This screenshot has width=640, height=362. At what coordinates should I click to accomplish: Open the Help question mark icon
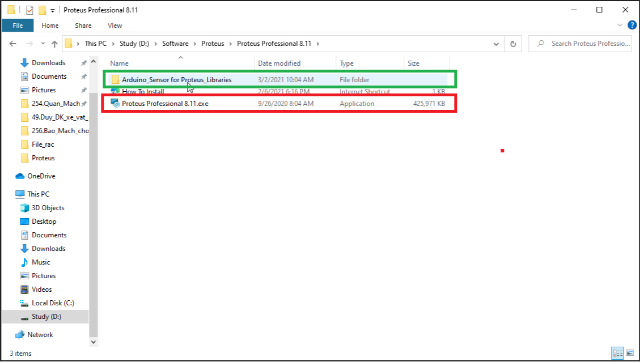(632, 25)
